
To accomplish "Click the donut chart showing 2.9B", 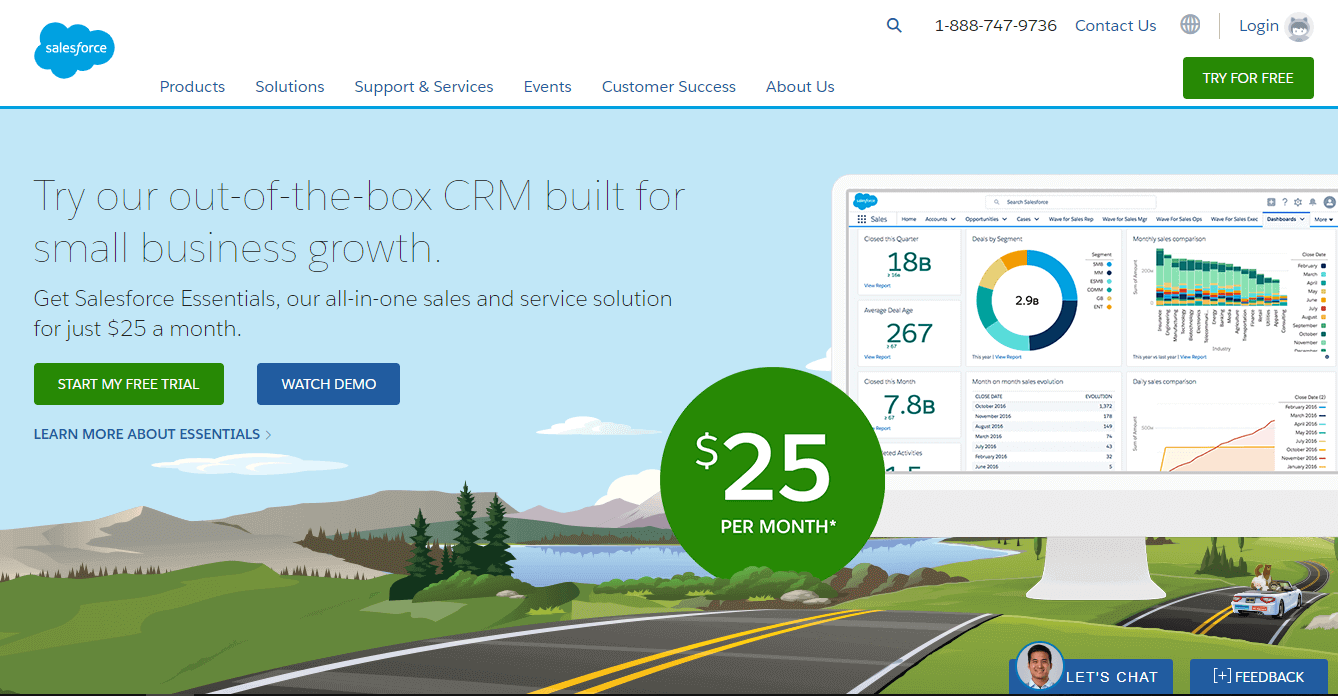I will point(1027,299).
